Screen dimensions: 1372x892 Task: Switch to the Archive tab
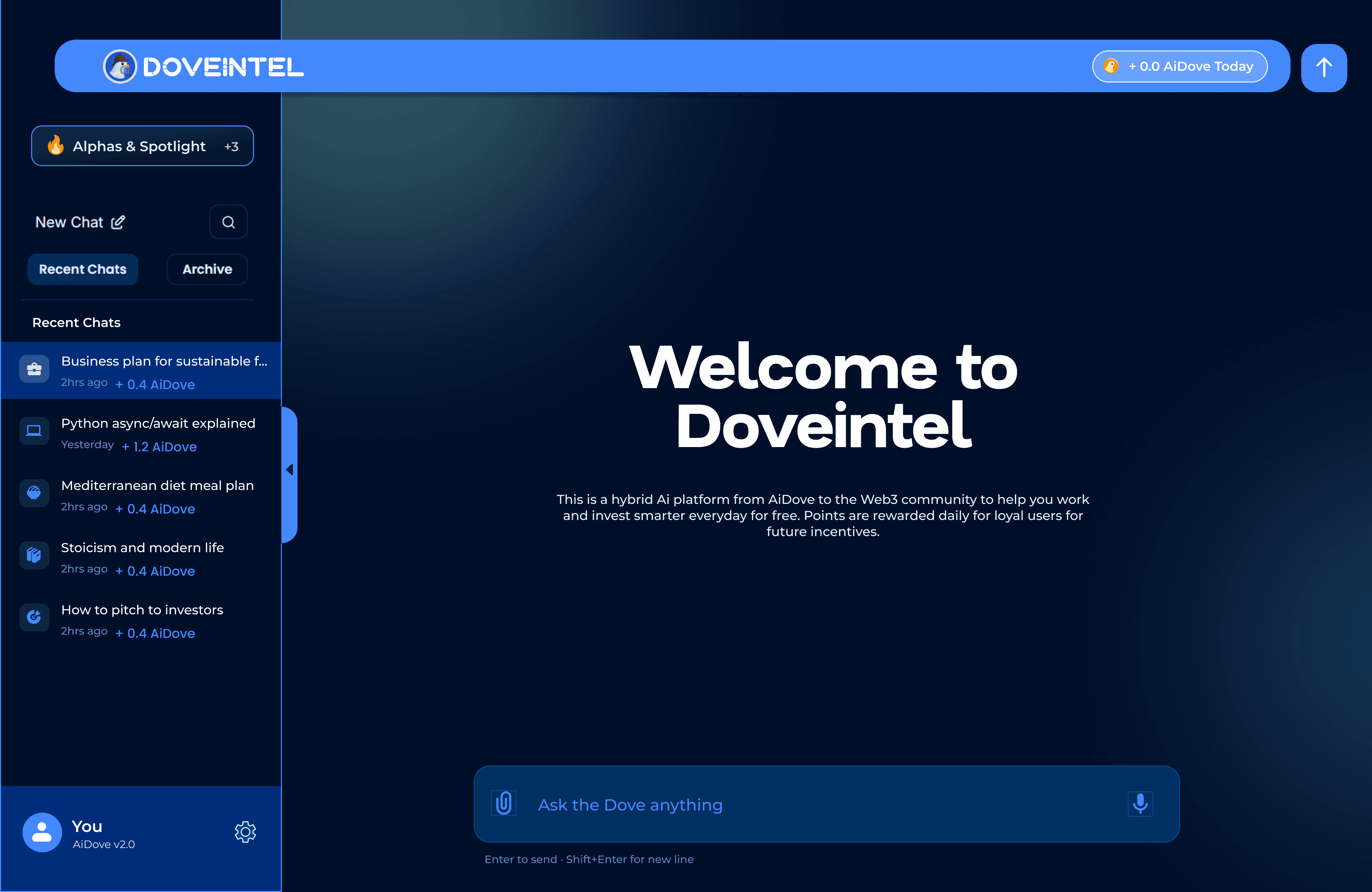click(x=207, y=269)
